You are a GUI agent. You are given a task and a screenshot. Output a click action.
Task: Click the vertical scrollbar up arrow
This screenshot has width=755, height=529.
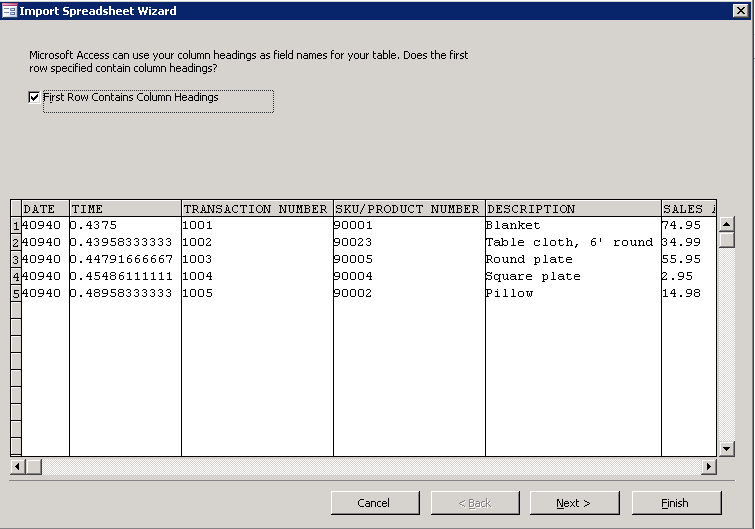pos(727,224)
